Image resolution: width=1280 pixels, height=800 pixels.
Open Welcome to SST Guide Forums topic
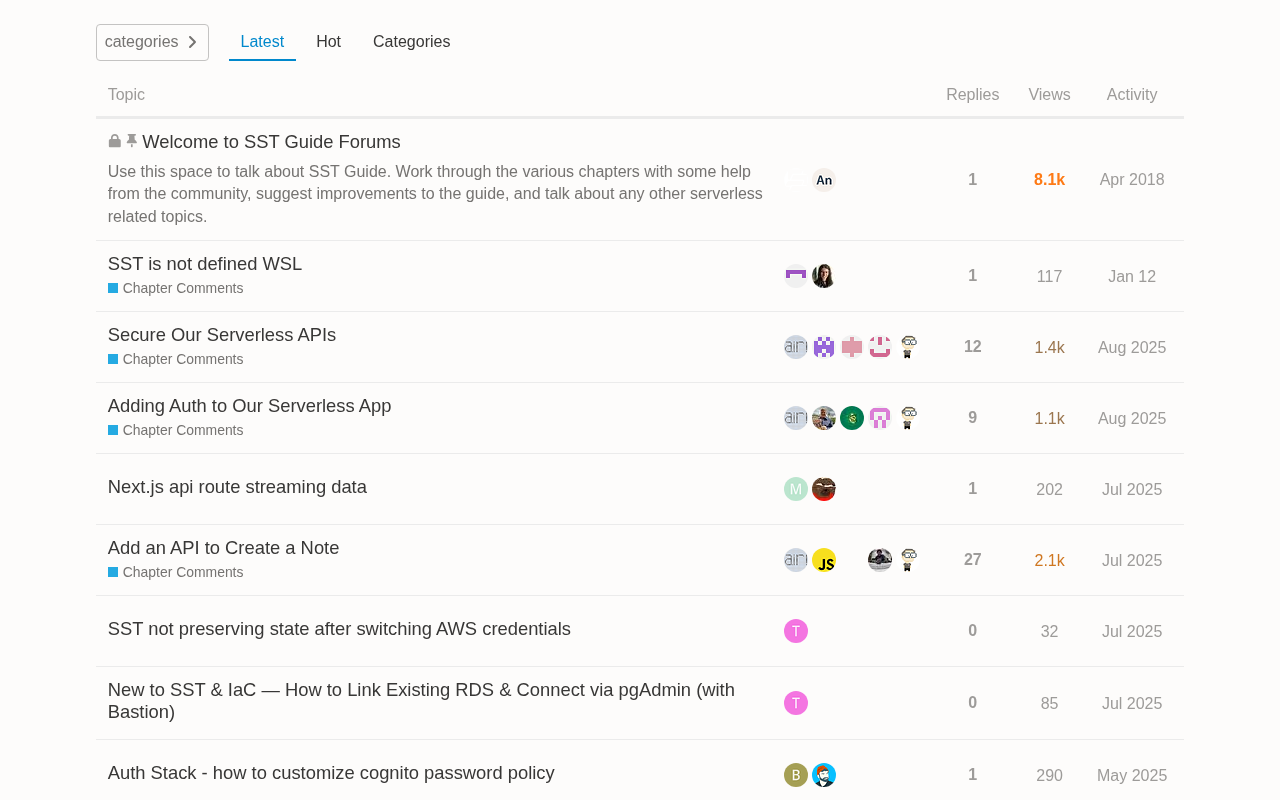point(271,142)
